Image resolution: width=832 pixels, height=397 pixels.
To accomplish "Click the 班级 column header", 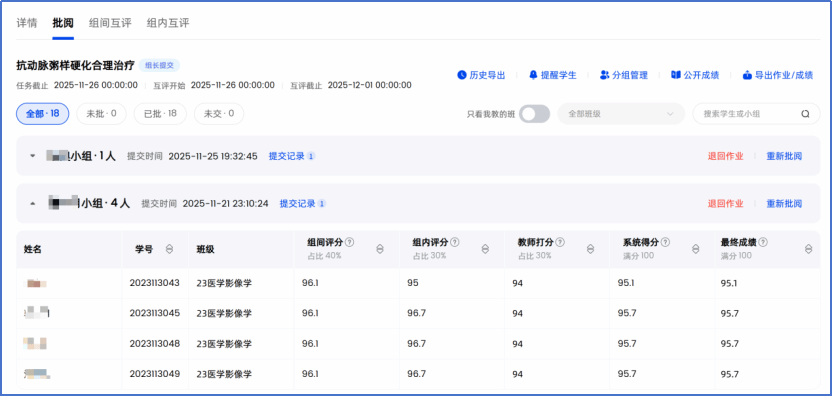I will 205,249.
